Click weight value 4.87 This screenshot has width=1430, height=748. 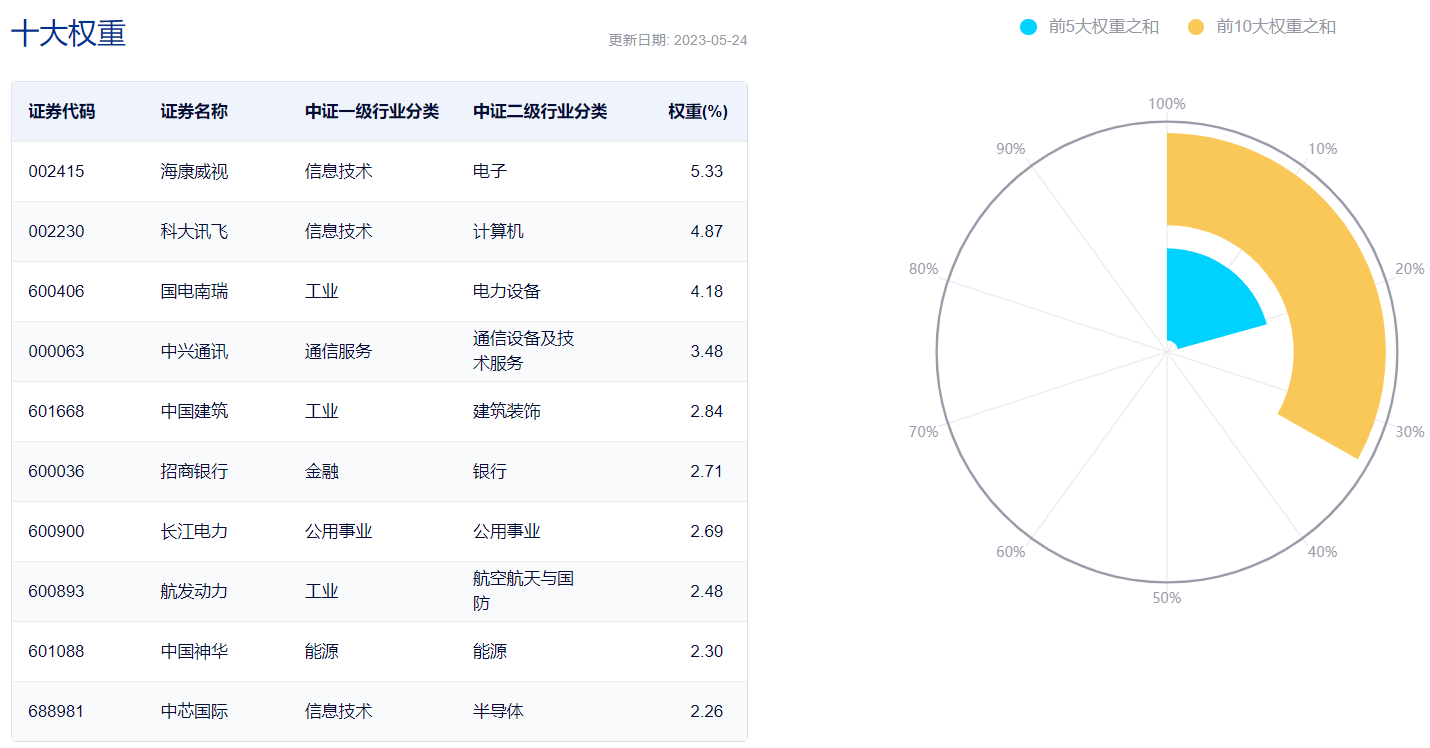pos(706,232)
